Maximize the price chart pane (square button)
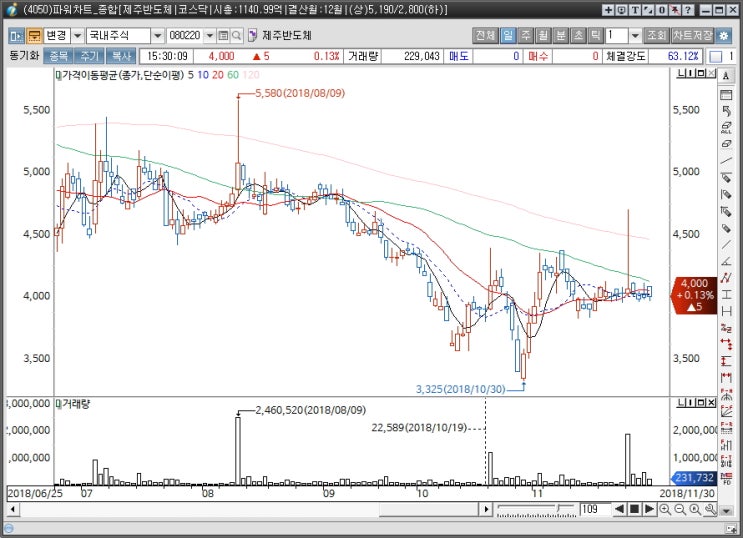Image resolution: width=743 pixels, height=538 pixels. 702,73
